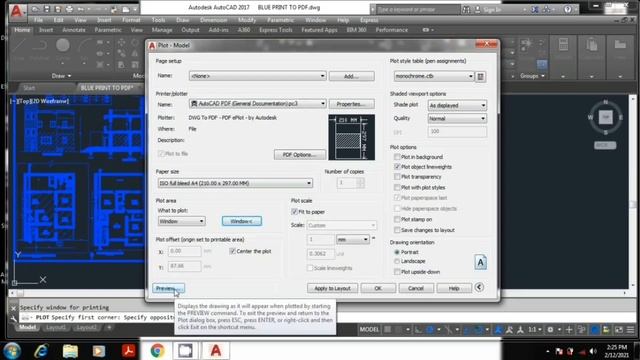Screen dimensions: 640x360
Task: Confirm the plot with OK button
Action: 378,288
